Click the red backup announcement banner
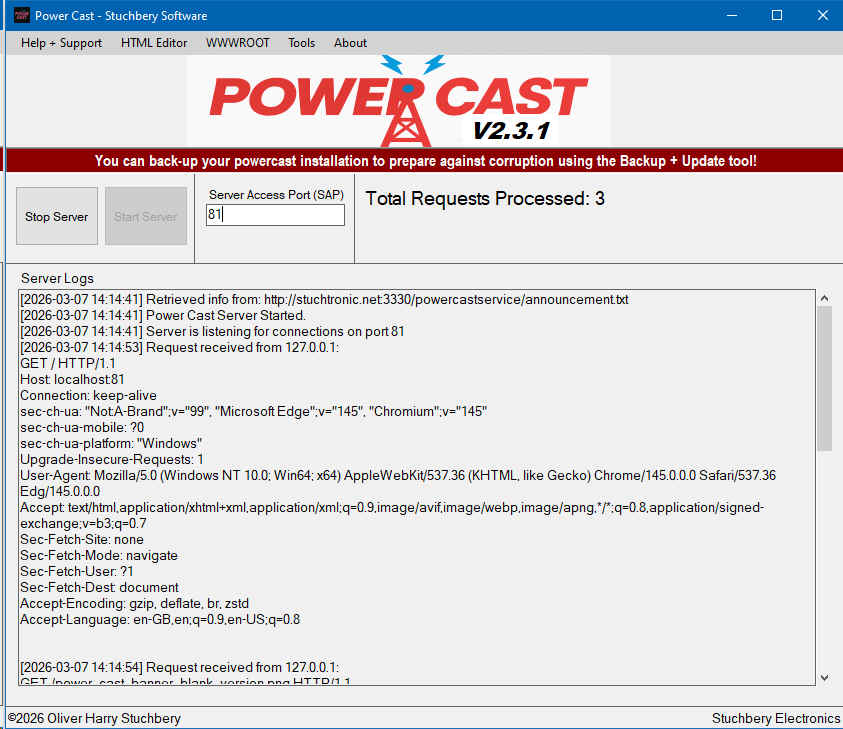843x729 pixels. [x=425, y=161]
